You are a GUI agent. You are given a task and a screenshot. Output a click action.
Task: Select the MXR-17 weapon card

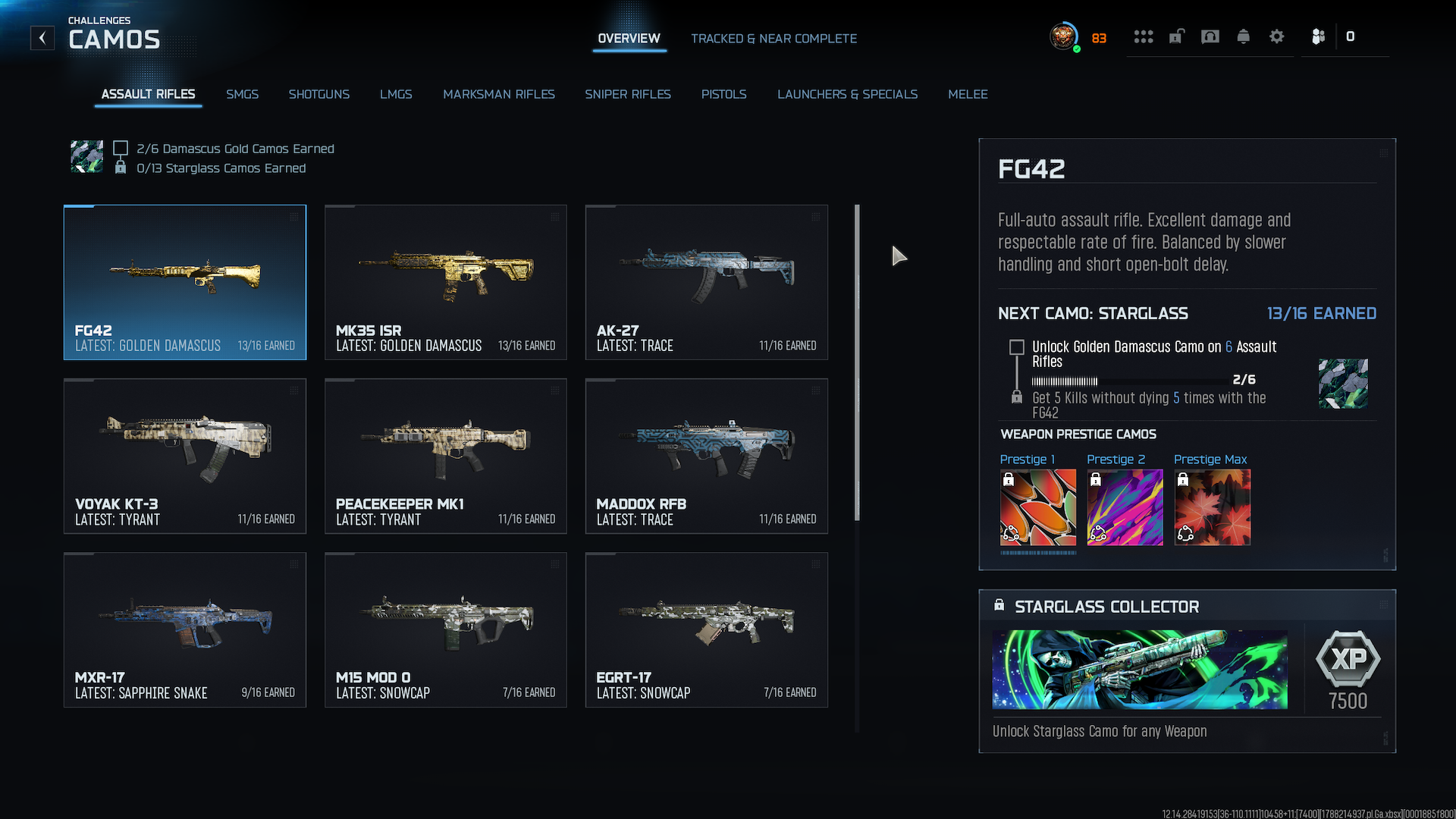point(185,629)
